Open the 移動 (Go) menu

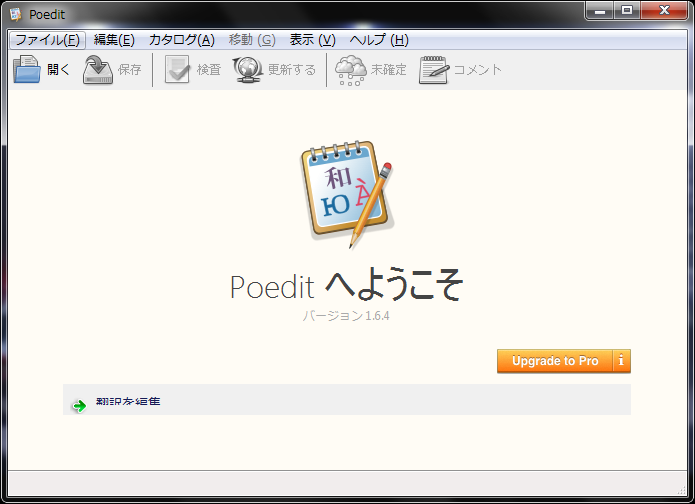click(x=252, y=40)
